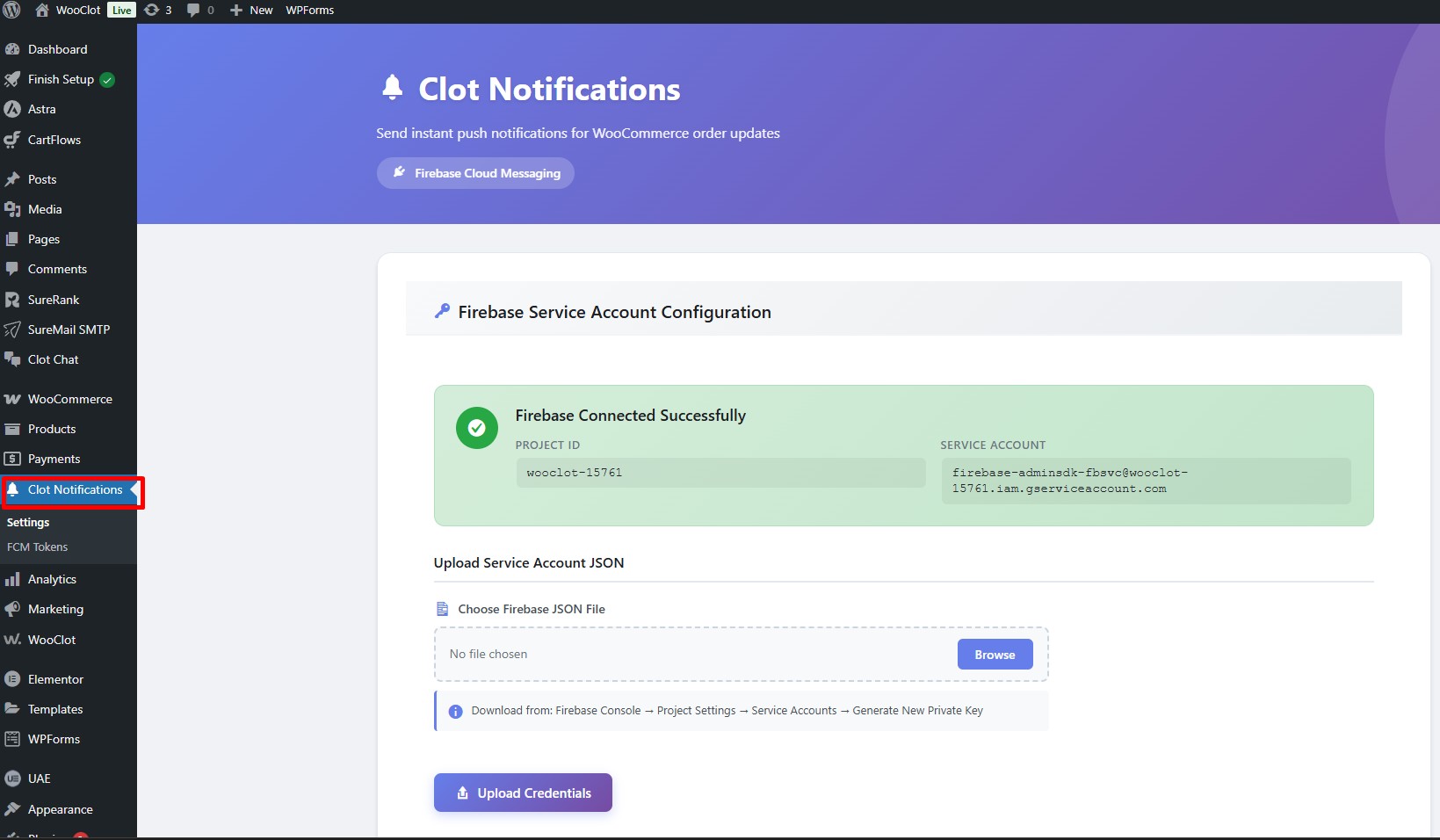Click the Analytics bar-chart icon
The width and height of the screenshot is (1440, 840).
pyautogui.click(x=15, y=579)
